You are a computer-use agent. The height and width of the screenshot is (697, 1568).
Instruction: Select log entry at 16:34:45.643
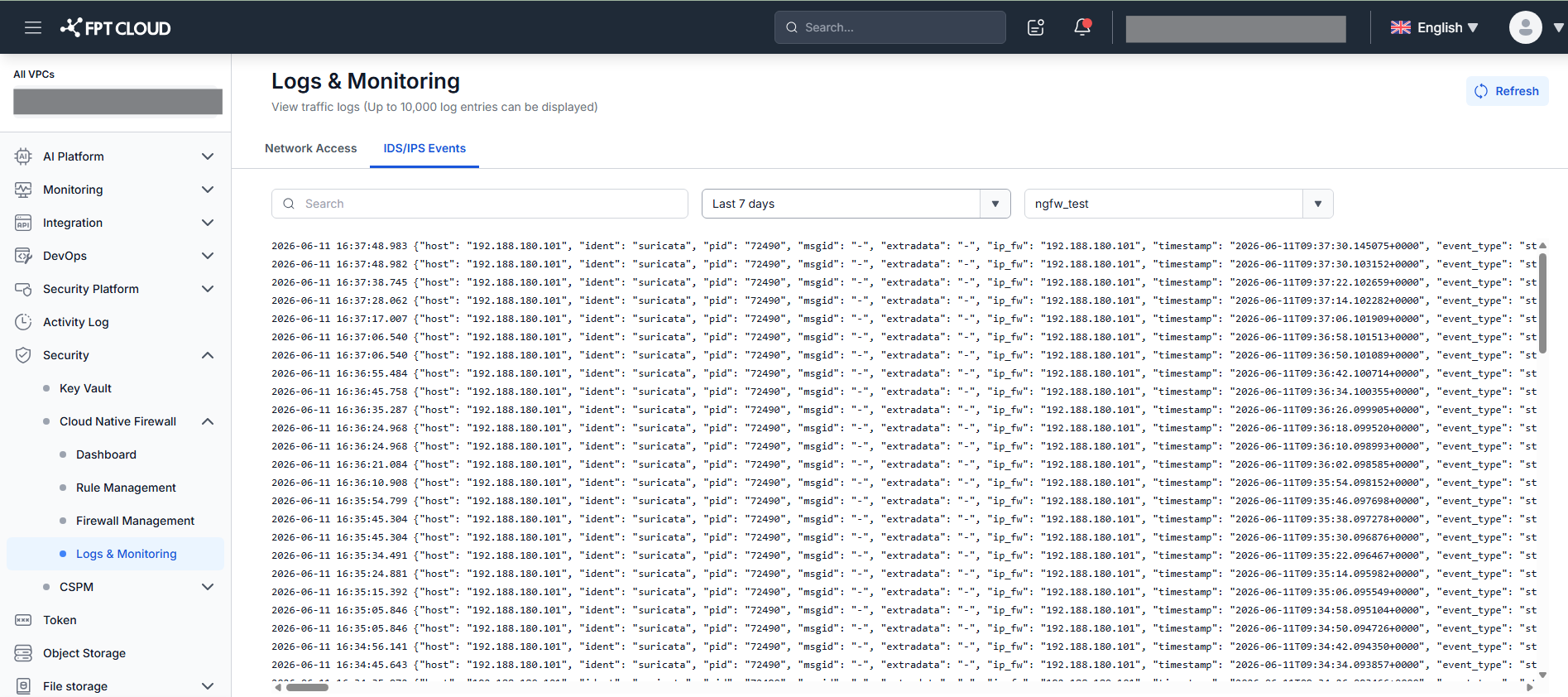pyautogui.click(x=904, y=665)
